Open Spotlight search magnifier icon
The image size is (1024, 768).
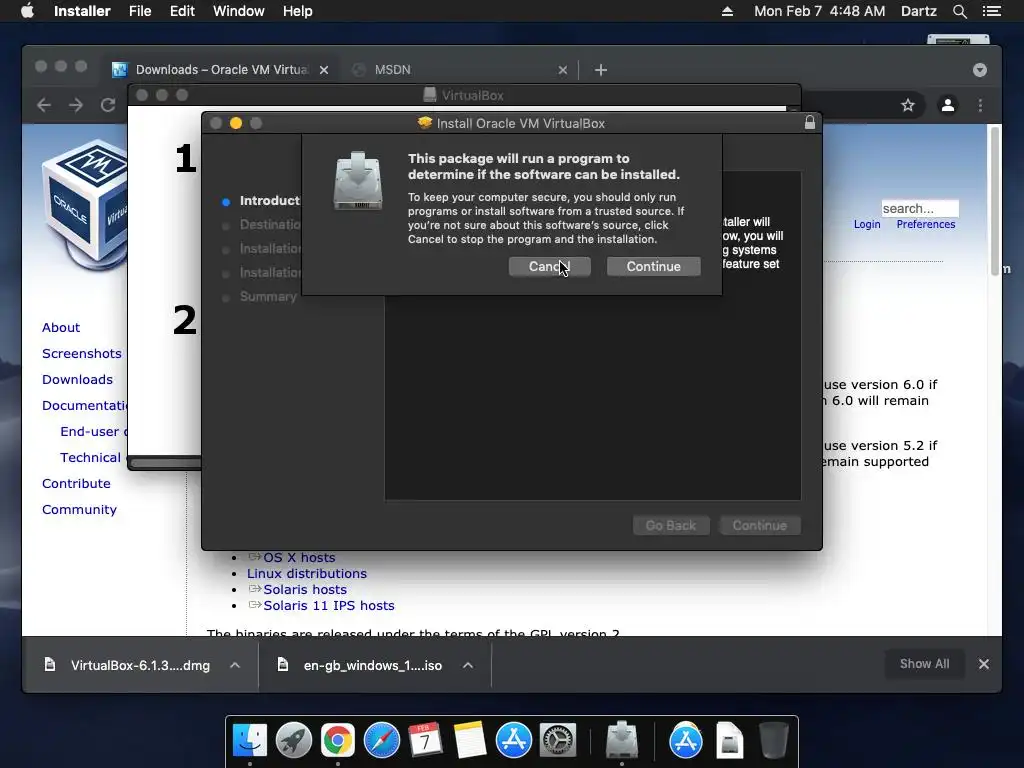tap(959, 11)
